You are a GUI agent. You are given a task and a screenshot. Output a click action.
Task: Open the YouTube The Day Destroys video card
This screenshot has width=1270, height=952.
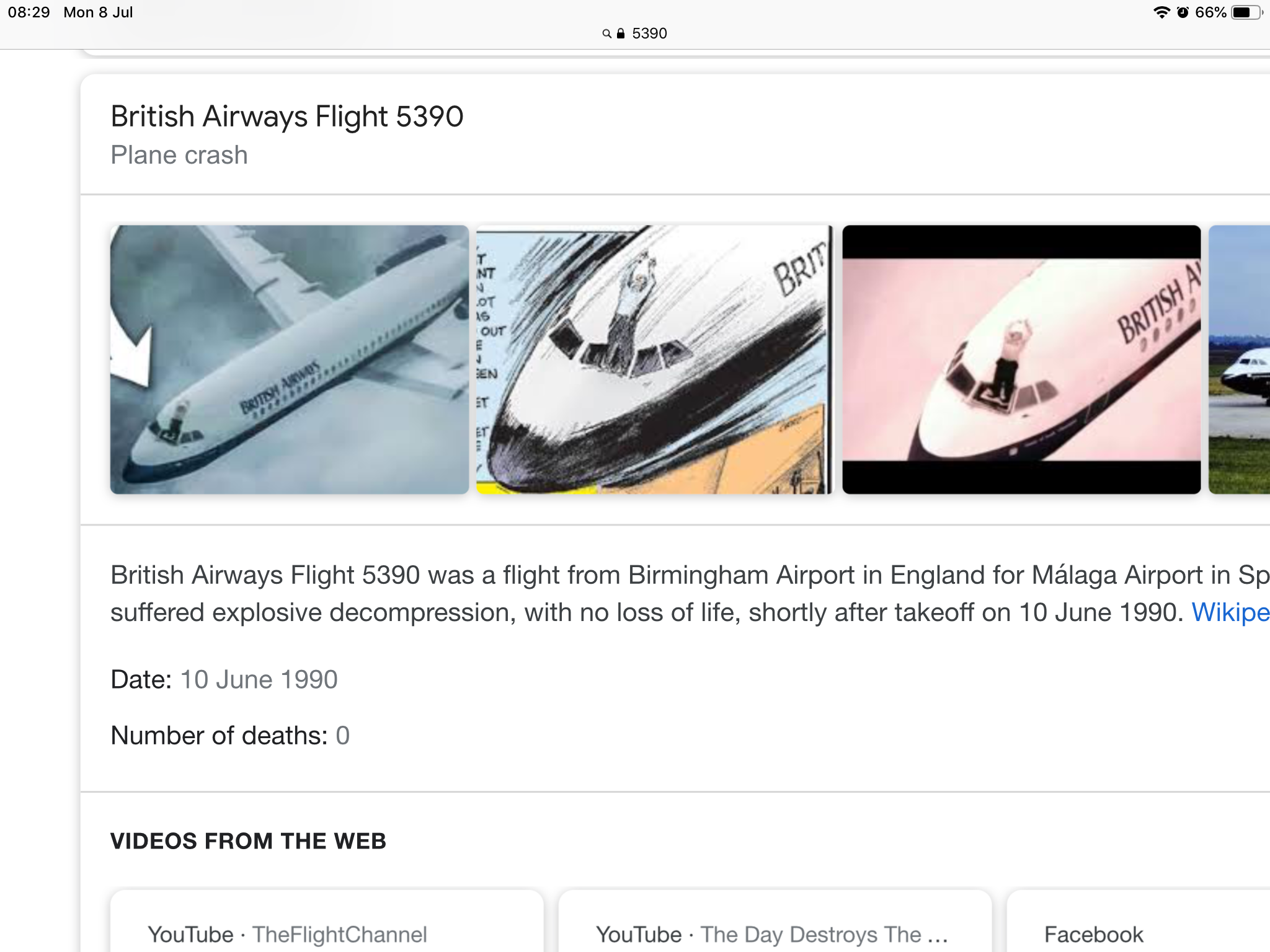[775, 921]
